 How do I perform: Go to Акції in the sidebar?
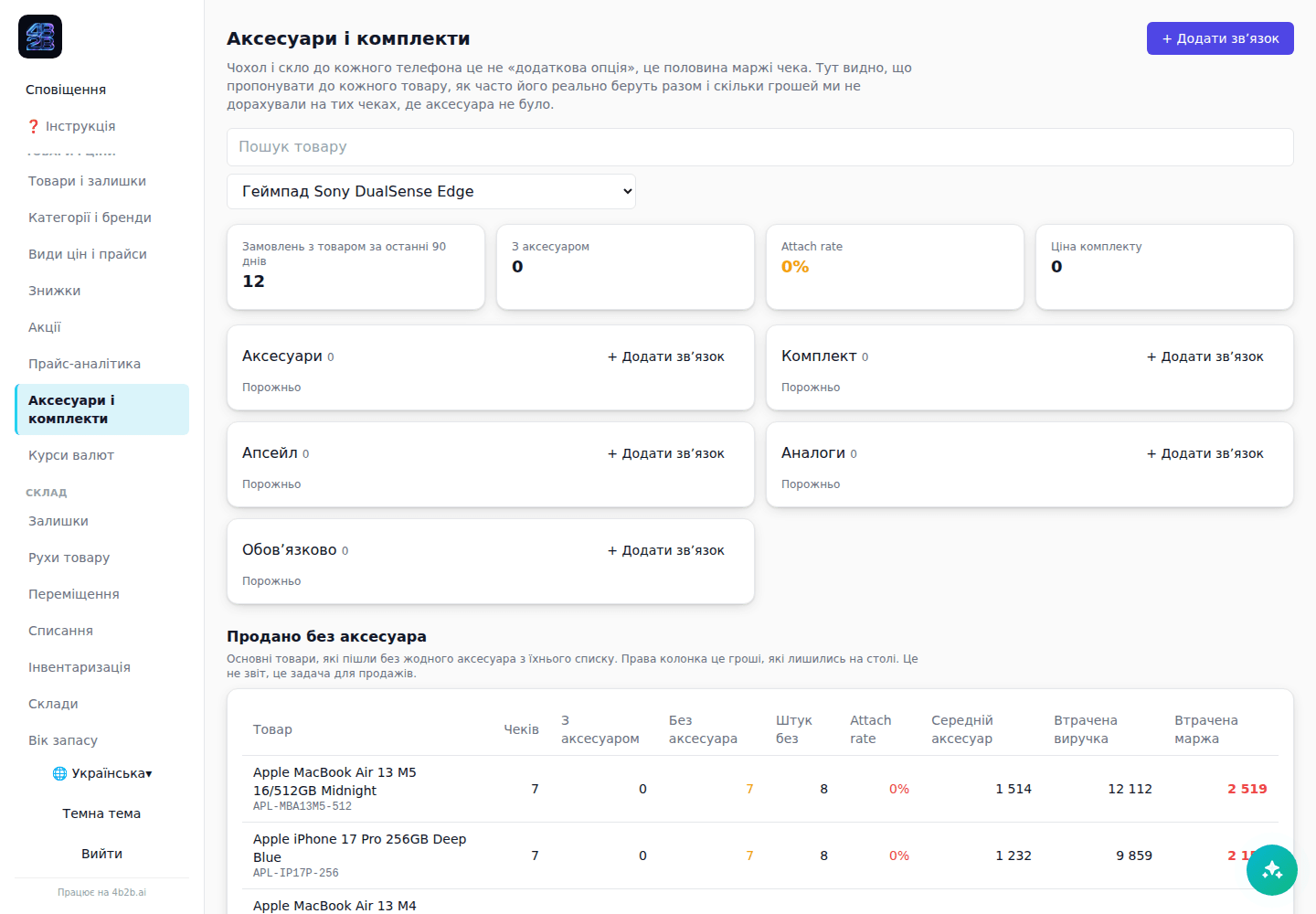click(101, 327)
